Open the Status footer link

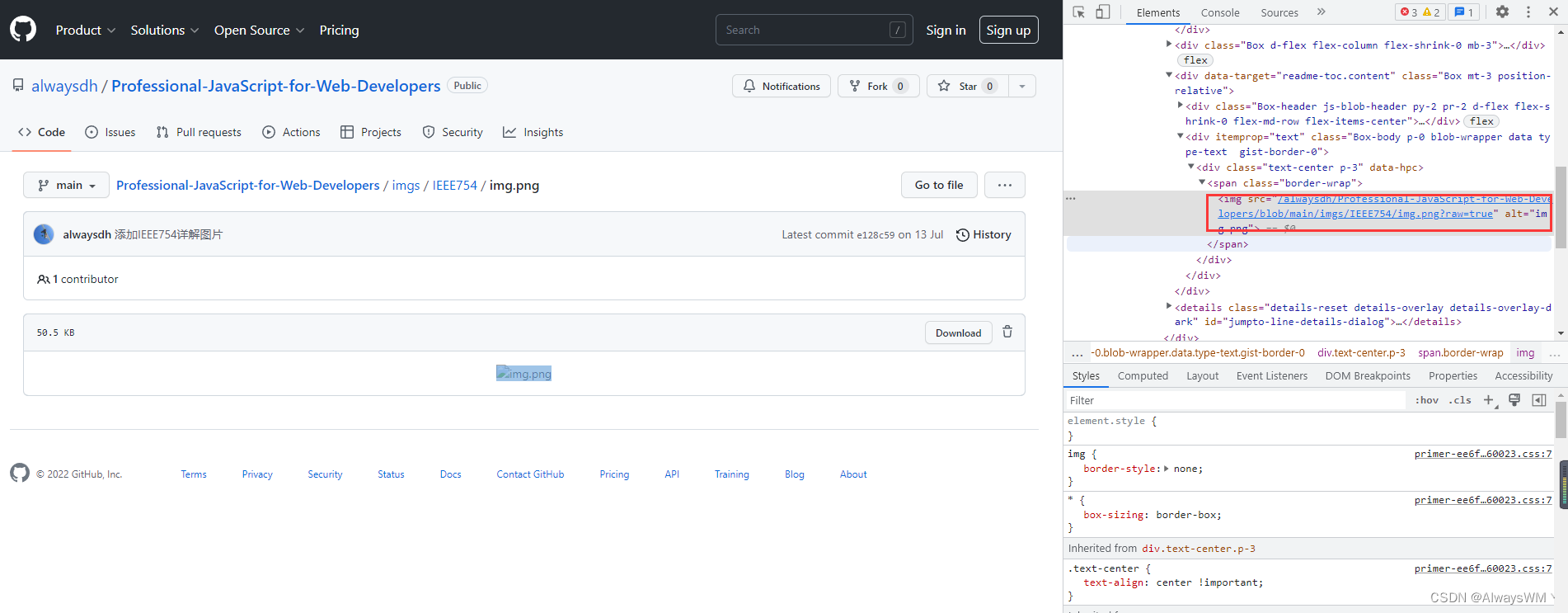(x=391, y=474)
